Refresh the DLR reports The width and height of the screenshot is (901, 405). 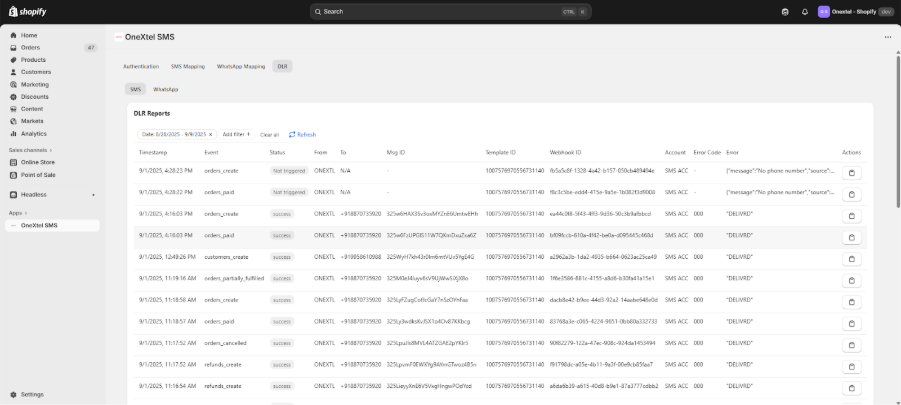(x=302, y=134)
